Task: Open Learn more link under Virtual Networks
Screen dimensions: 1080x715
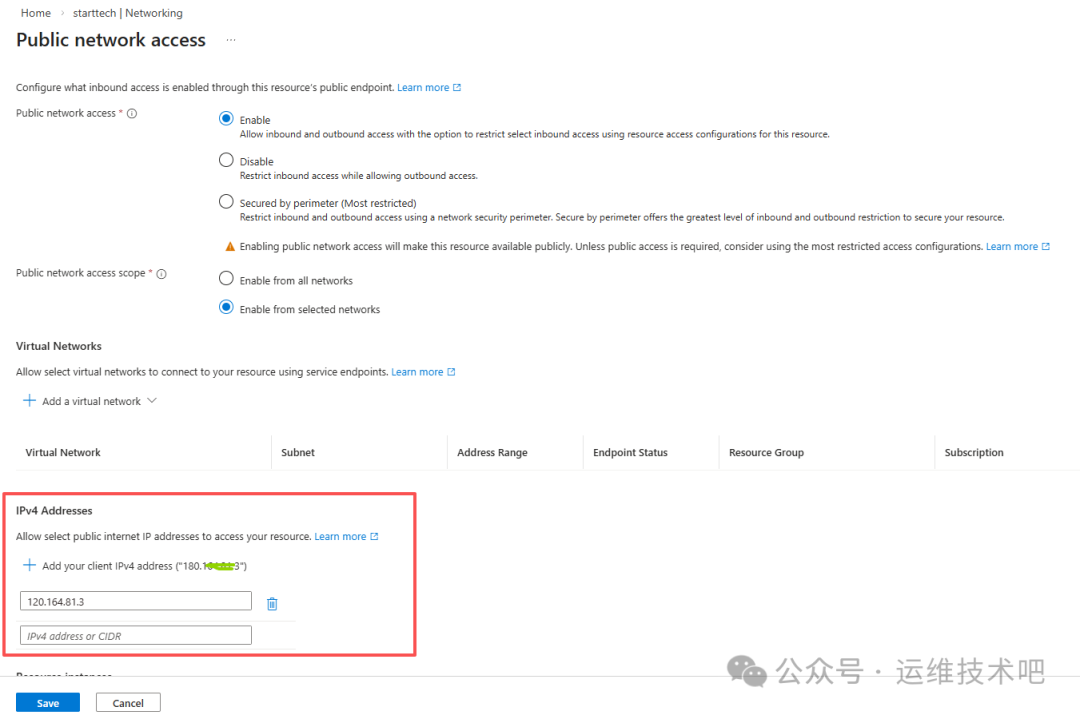Action: click(417, 372)
